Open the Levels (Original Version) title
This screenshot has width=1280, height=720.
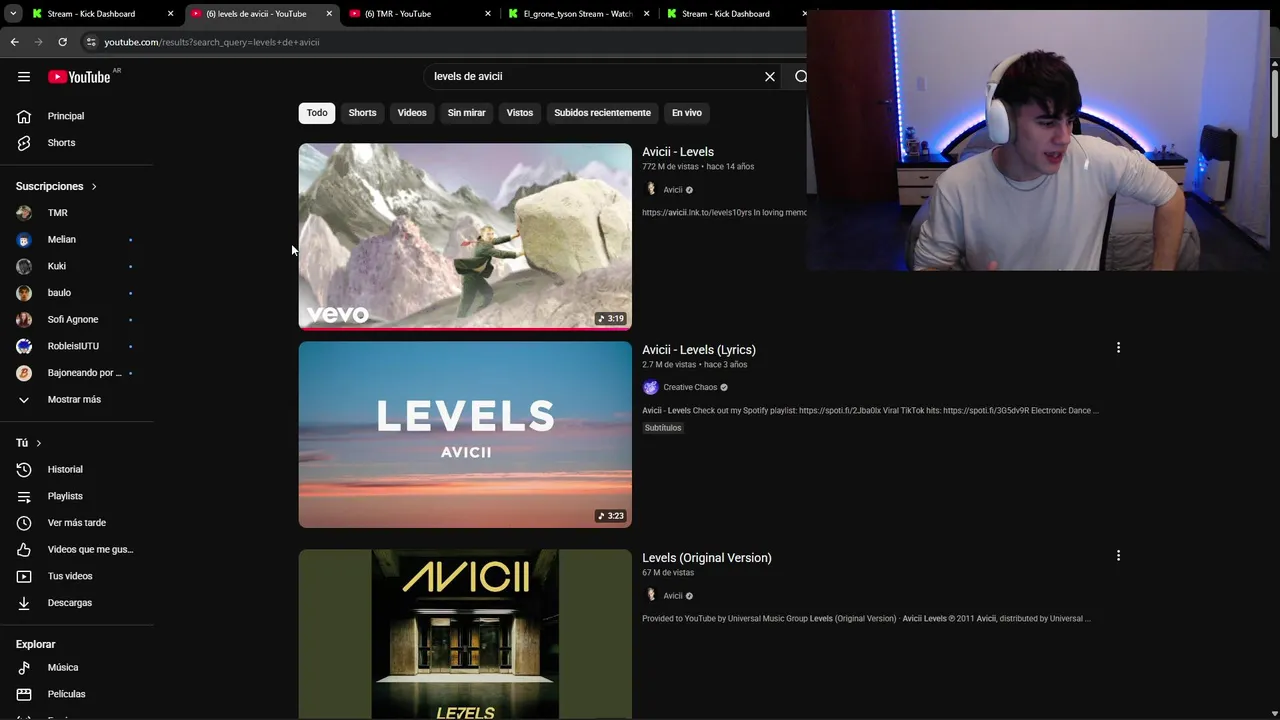point(707,558)
